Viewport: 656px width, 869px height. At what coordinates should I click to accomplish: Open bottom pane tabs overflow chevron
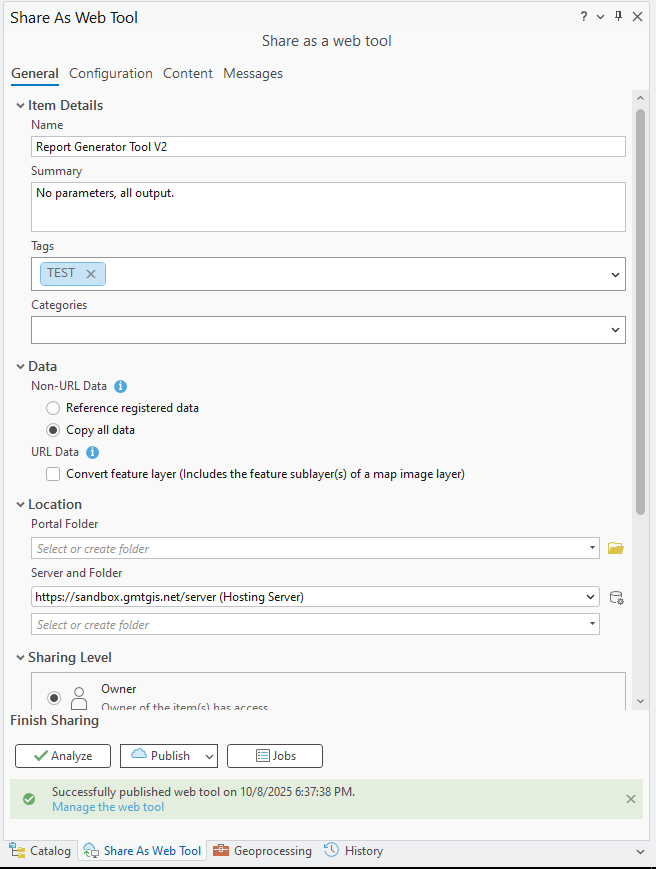[x=640, y=852]
